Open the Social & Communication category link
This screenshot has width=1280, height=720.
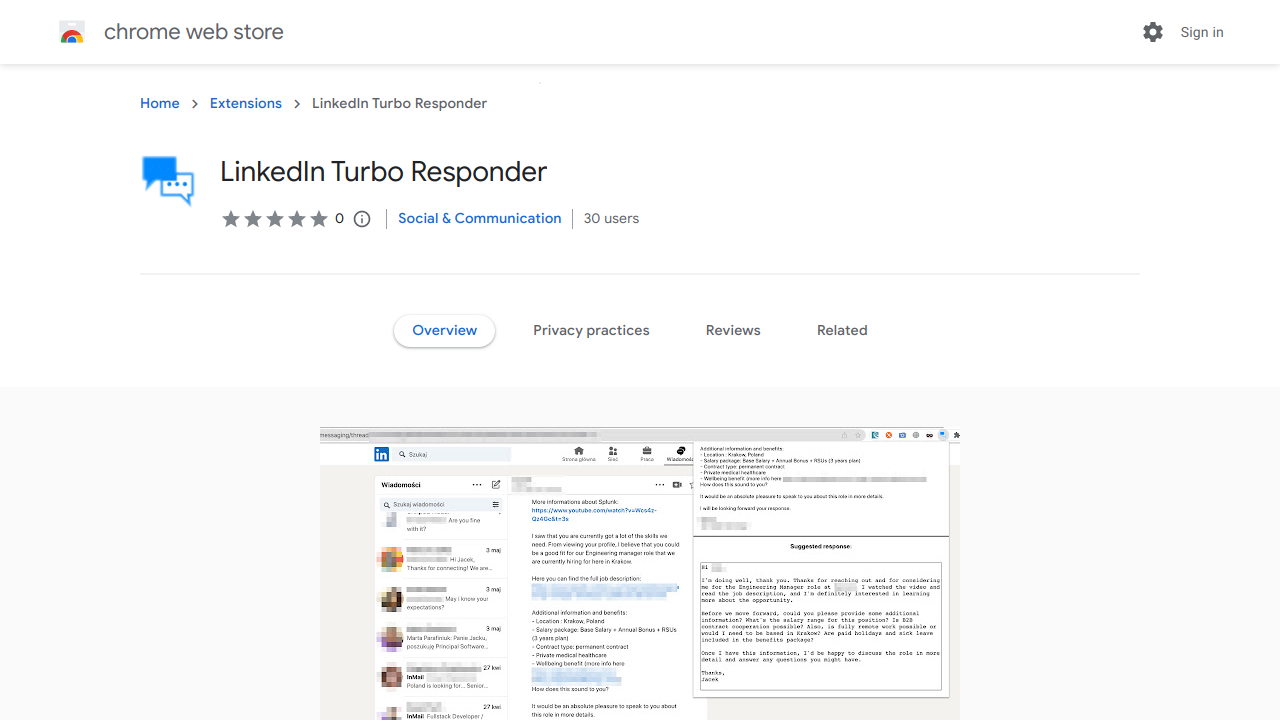coord(480,218)
